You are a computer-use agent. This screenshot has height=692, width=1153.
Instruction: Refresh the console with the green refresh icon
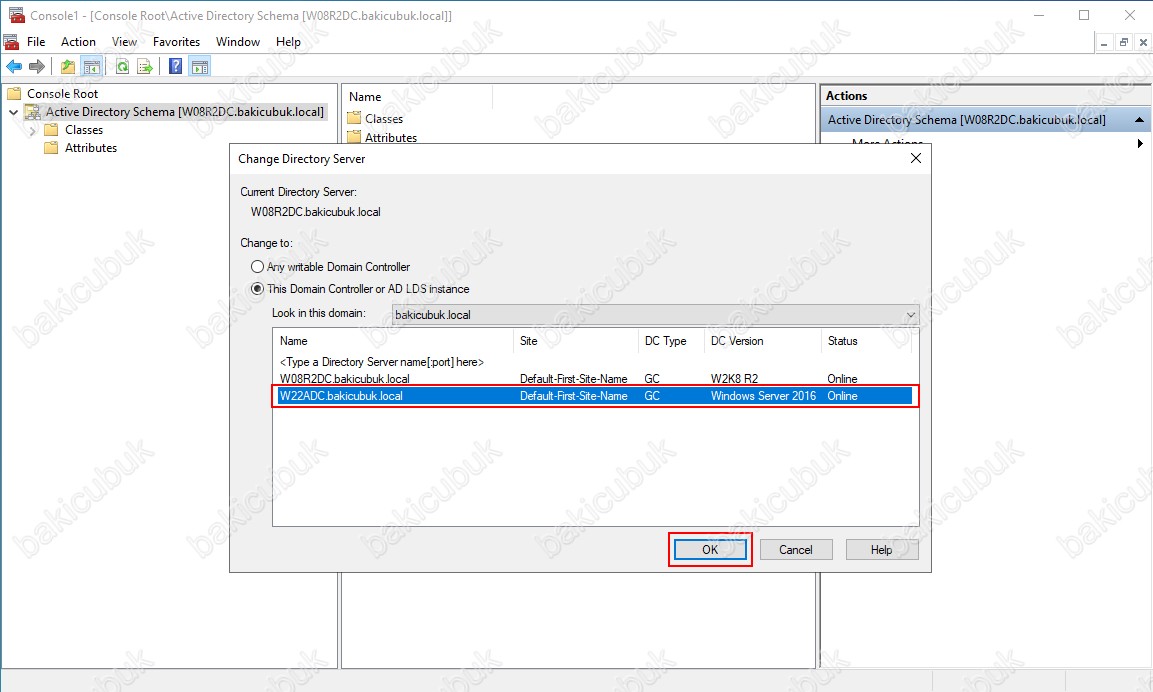(122, 67)
